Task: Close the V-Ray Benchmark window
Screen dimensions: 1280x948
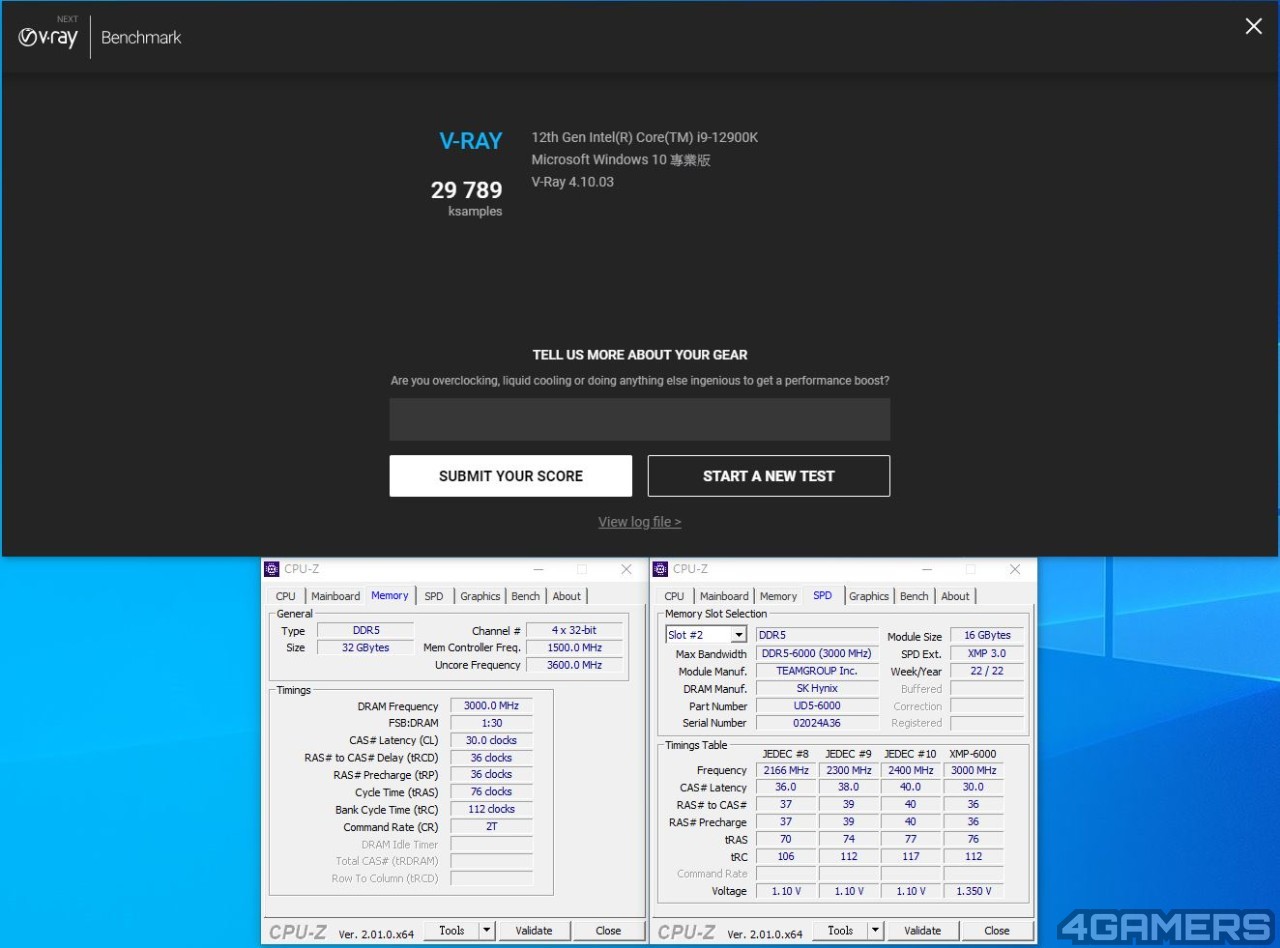Action: (x=1253, y=26)
